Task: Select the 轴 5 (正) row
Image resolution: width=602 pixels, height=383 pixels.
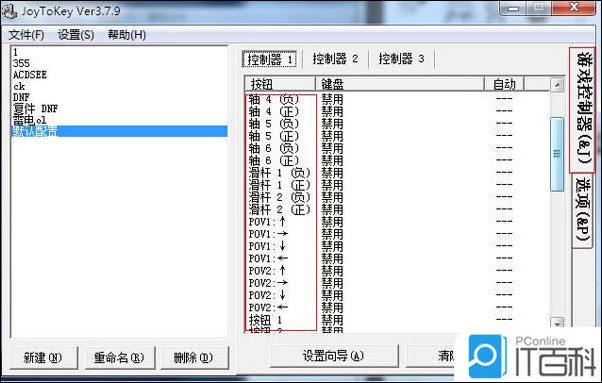Action: pyautogui.click(x=397, y=137)
